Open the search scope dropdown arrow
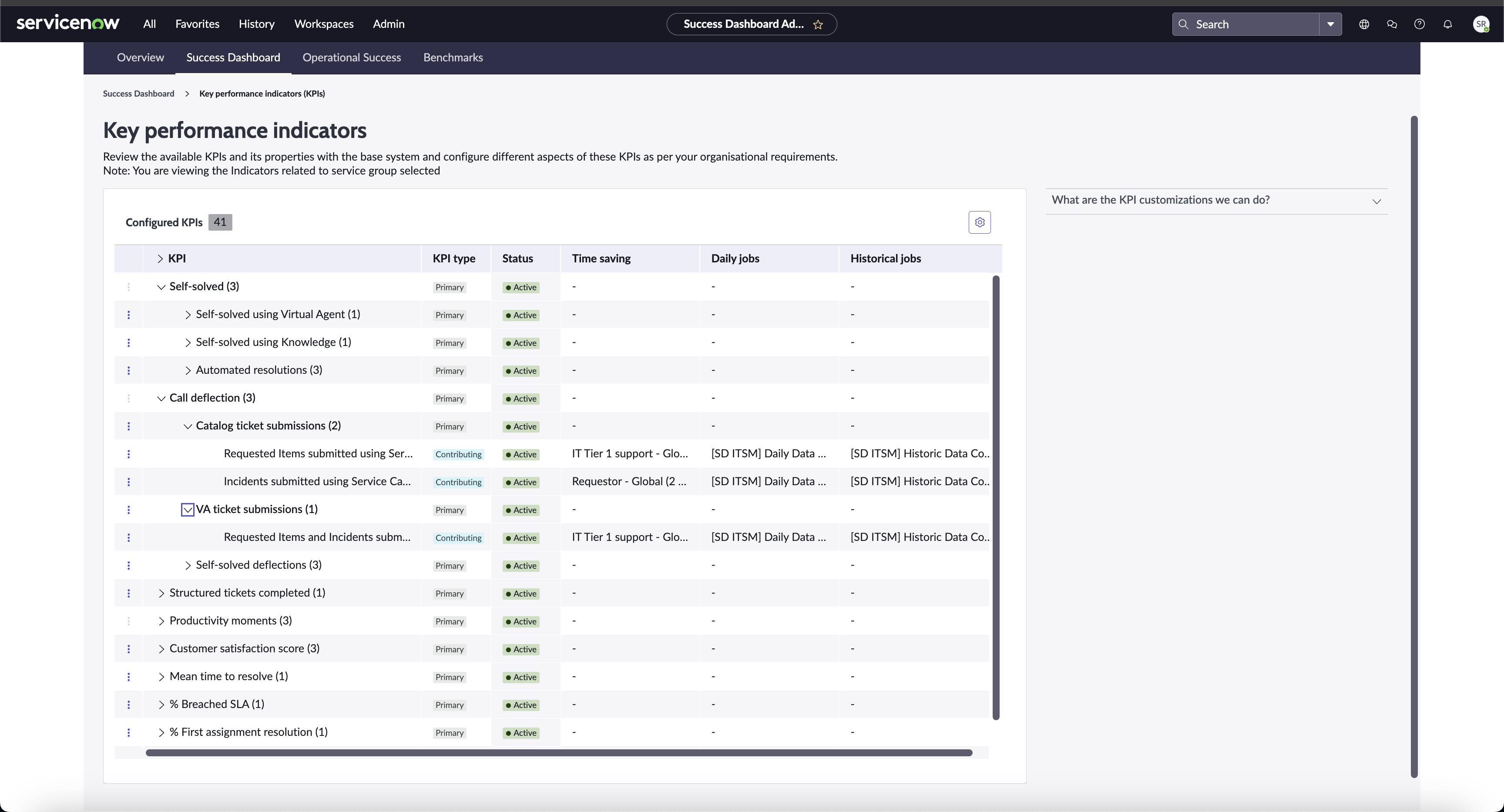Viewport: 1504px width, 812px height. (x=1330, y=24)
